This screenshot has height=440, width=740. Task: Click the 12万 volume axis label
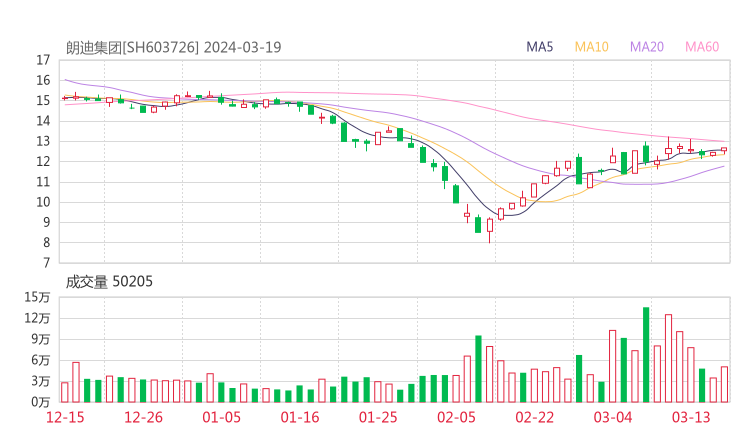pyautogui.click(x=37, y=318)
